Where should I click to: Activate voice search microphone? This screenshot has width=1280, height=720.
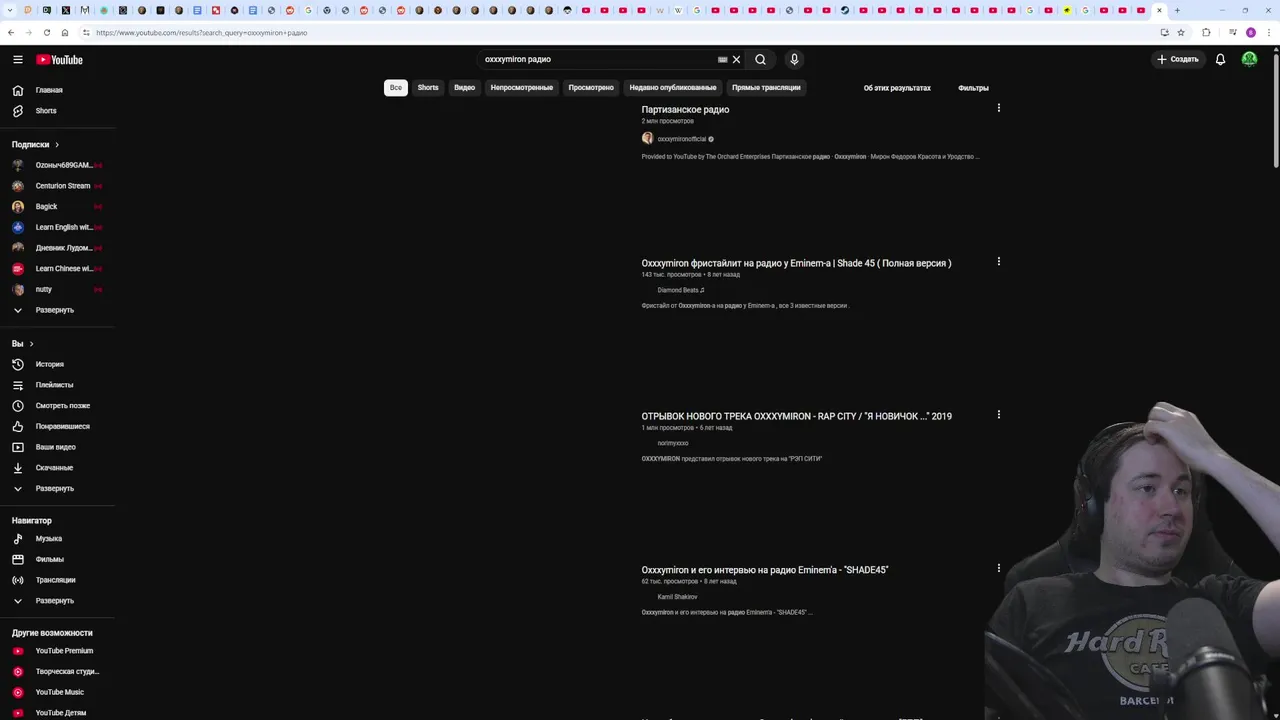pyautogui.click(x=794, y=59)
